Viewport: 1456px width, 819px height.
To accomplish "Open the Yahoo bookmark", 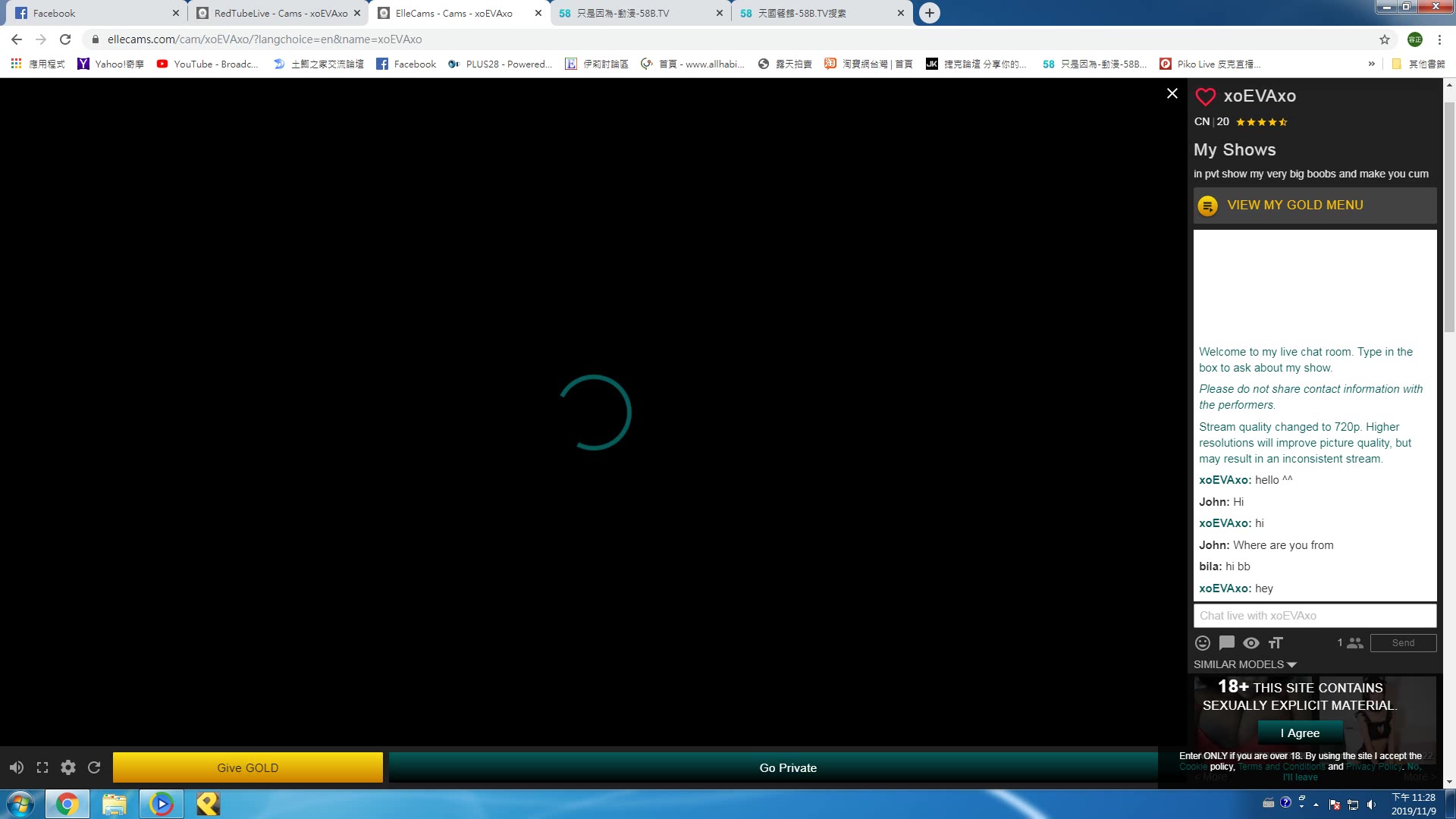I will (x=111, y=64).
